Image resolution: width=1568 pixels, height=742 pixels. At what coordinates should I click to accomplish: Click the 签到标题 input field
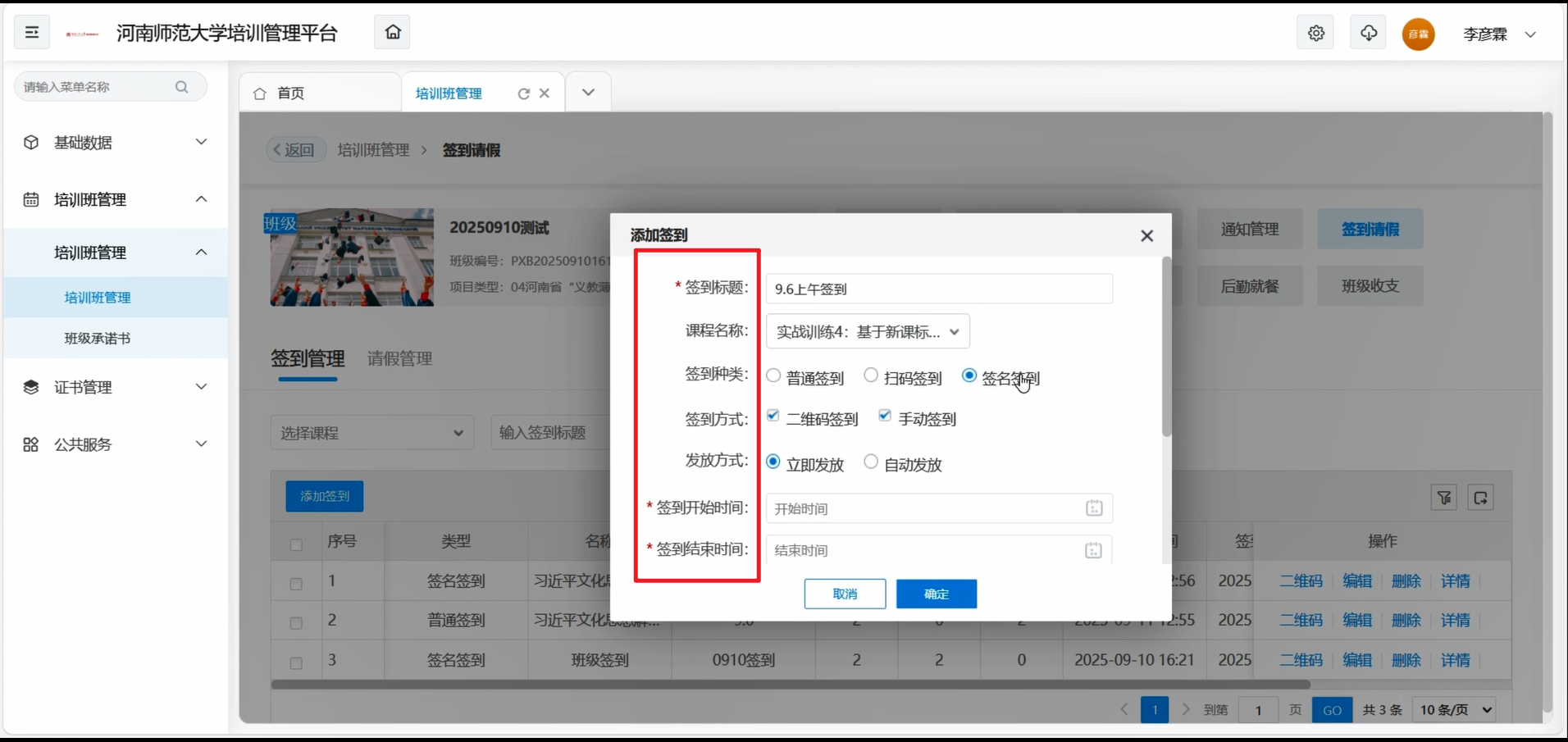pos(939,289)
